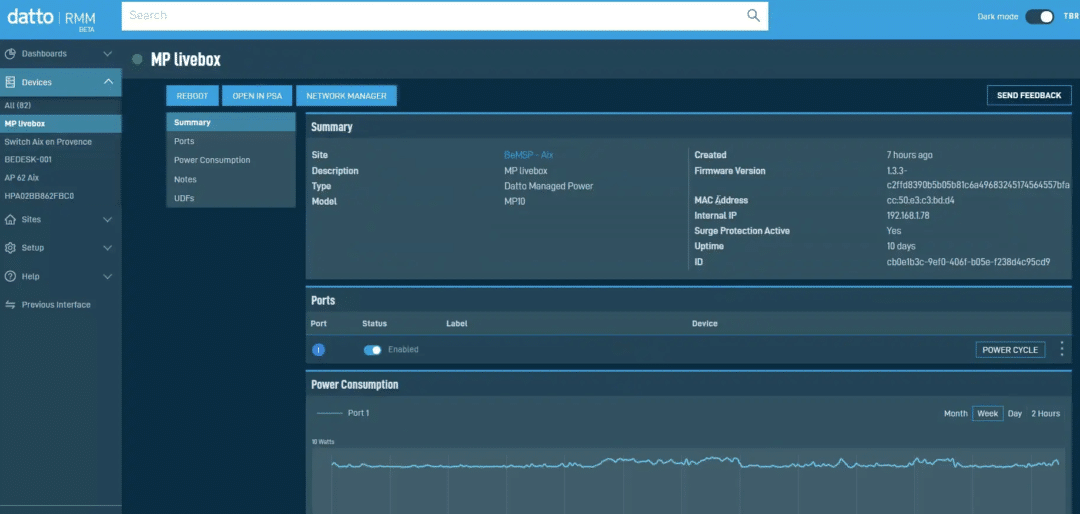
Task: Toggle the port 1 Enabled switch
Action: [x=373, y=350]
